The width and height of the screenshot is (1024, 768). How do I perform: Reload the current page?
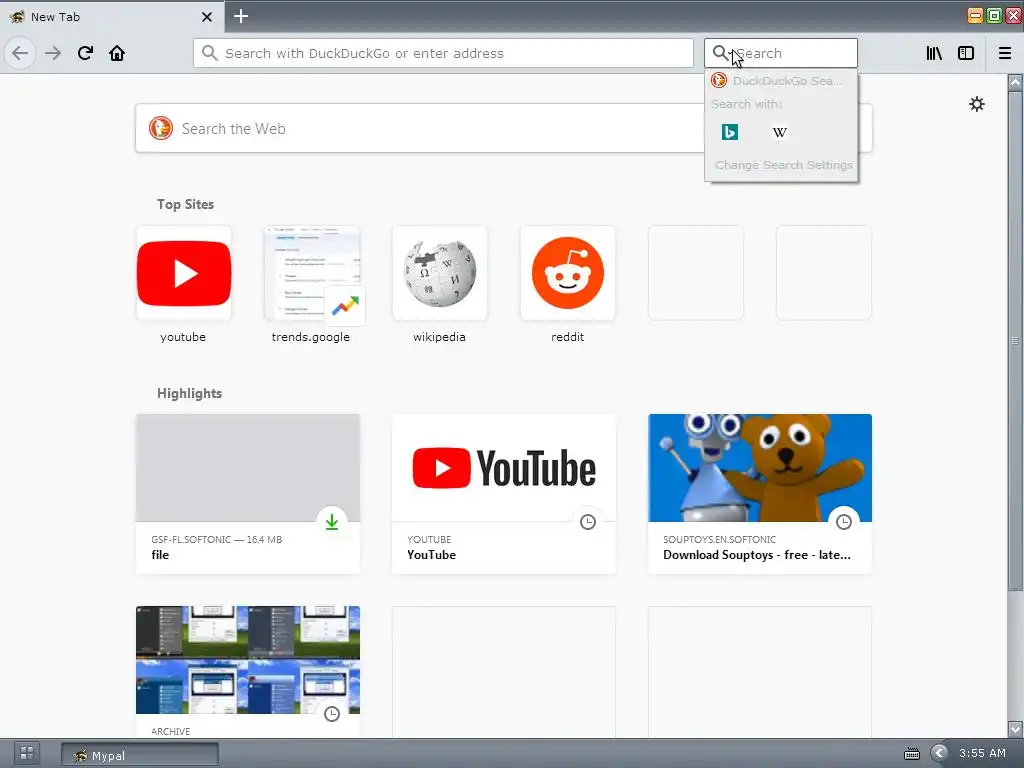coord(85,53)
